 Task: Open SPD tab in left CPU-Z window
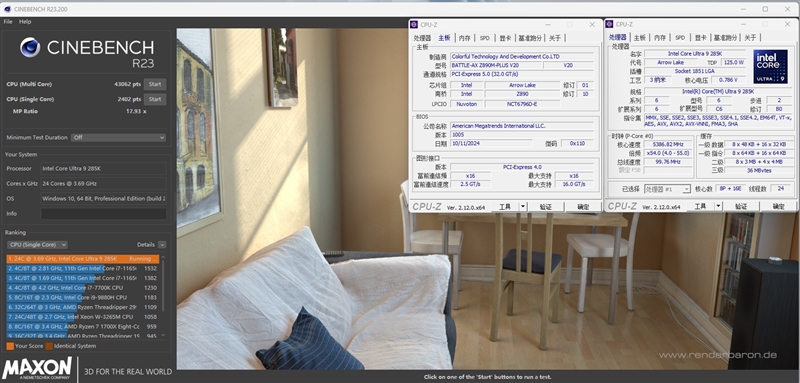pyautogui.click(x=484, y=38)
